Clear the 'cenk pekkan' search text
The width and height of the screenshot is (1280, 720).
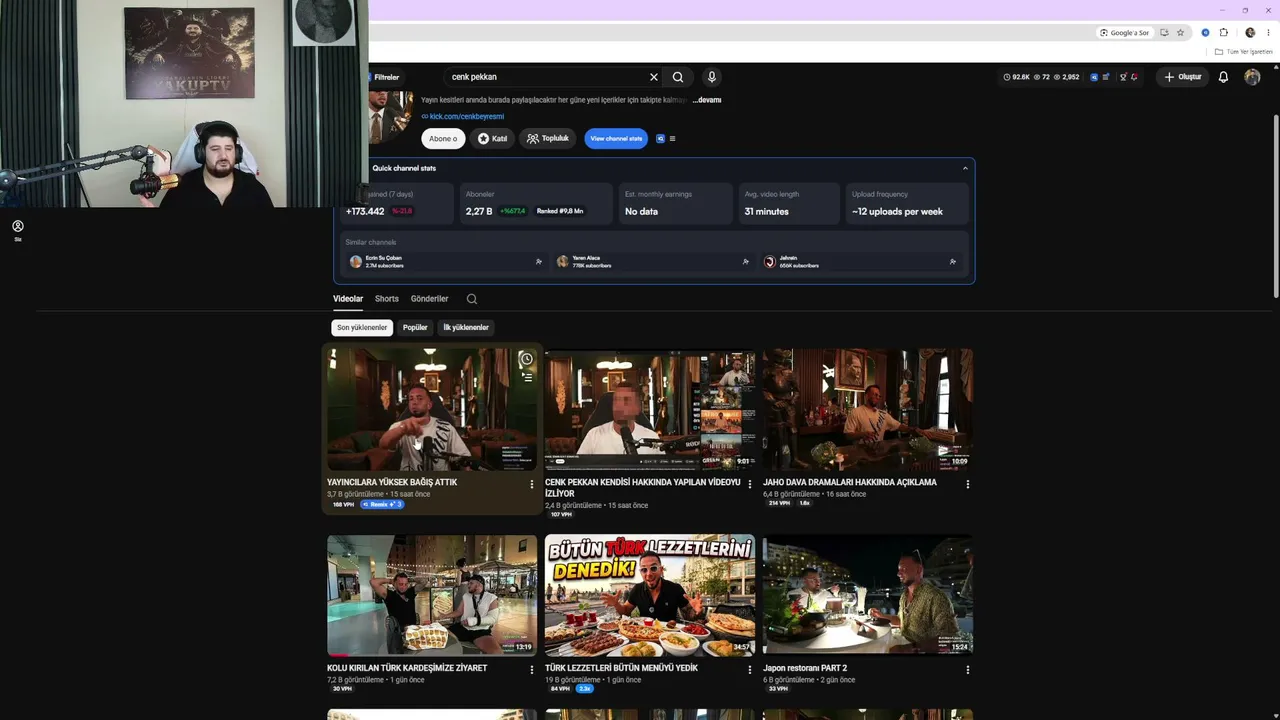pyautogui.click(x=654, y=77)
